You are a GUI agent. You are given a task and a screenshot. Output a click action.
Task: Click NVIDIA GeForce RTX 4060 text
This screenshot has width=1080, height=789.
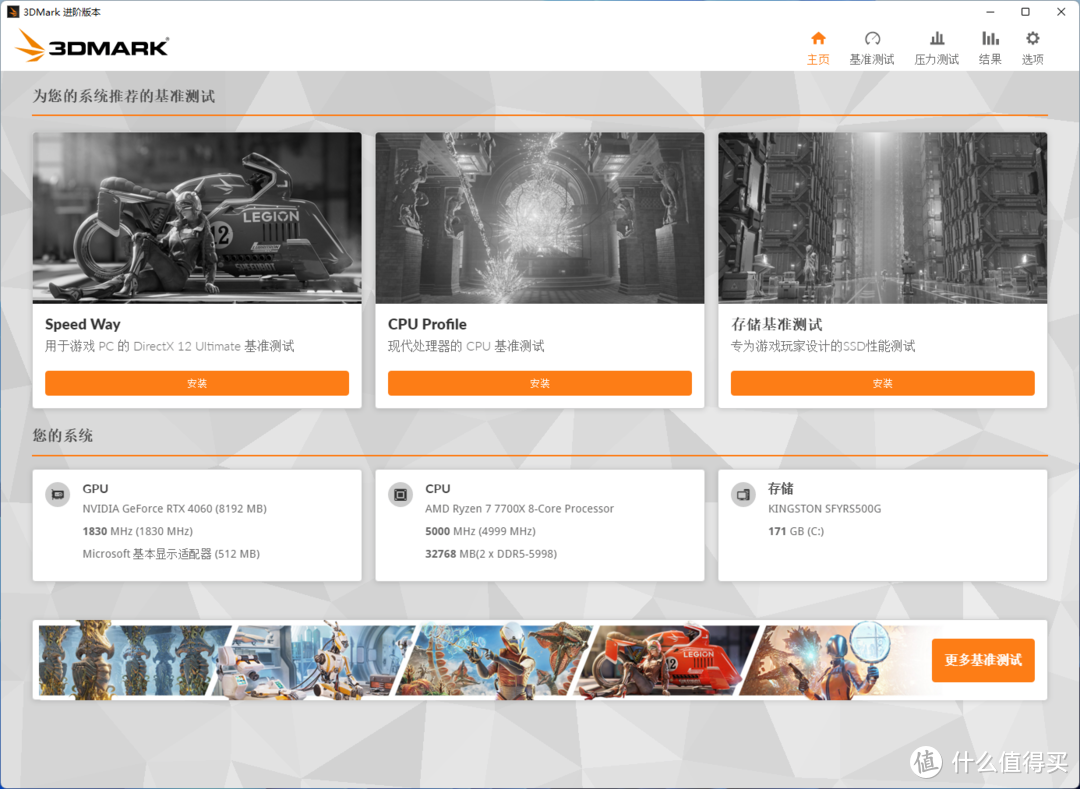tap(174, 509)
